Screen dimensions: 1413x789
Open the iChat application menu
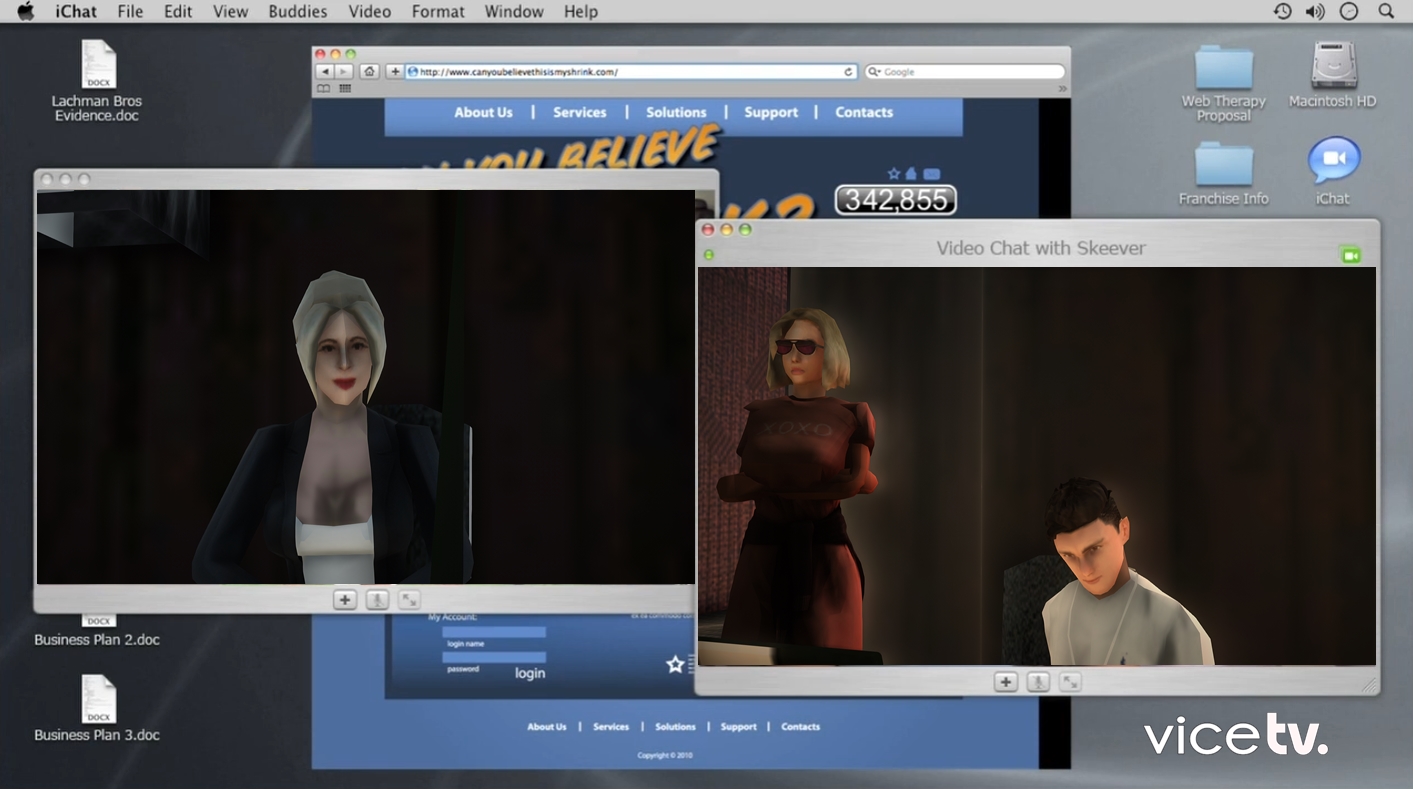pos(76,11)
